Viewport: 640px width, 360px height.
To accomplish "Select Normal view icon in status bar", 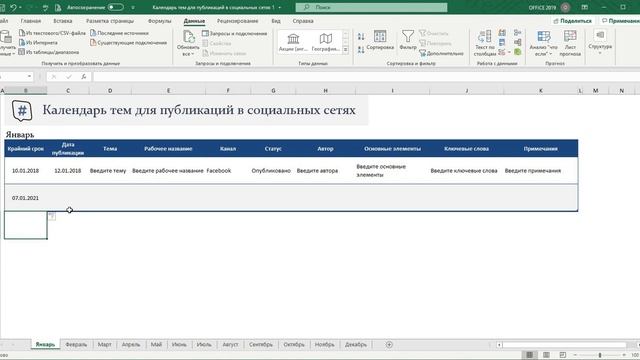I will 529,355.
